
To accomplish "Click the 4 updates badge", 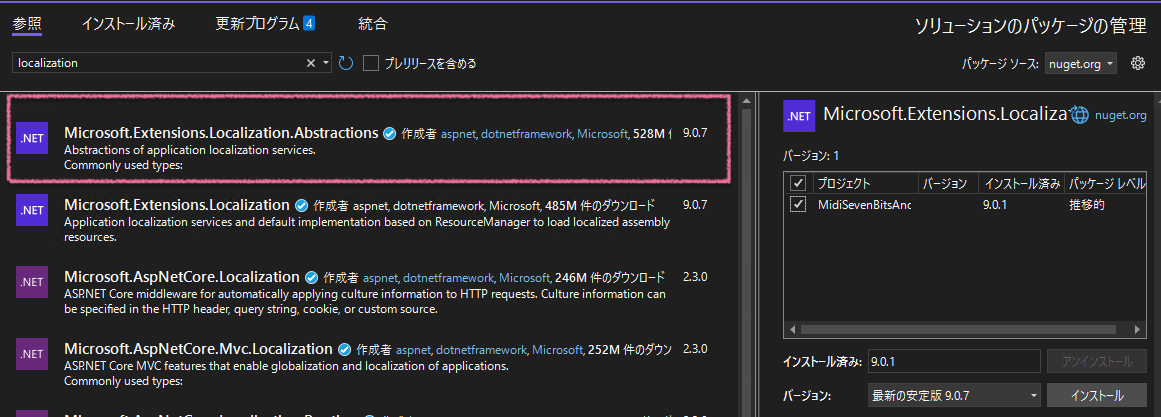I will (x=309, y=24).
